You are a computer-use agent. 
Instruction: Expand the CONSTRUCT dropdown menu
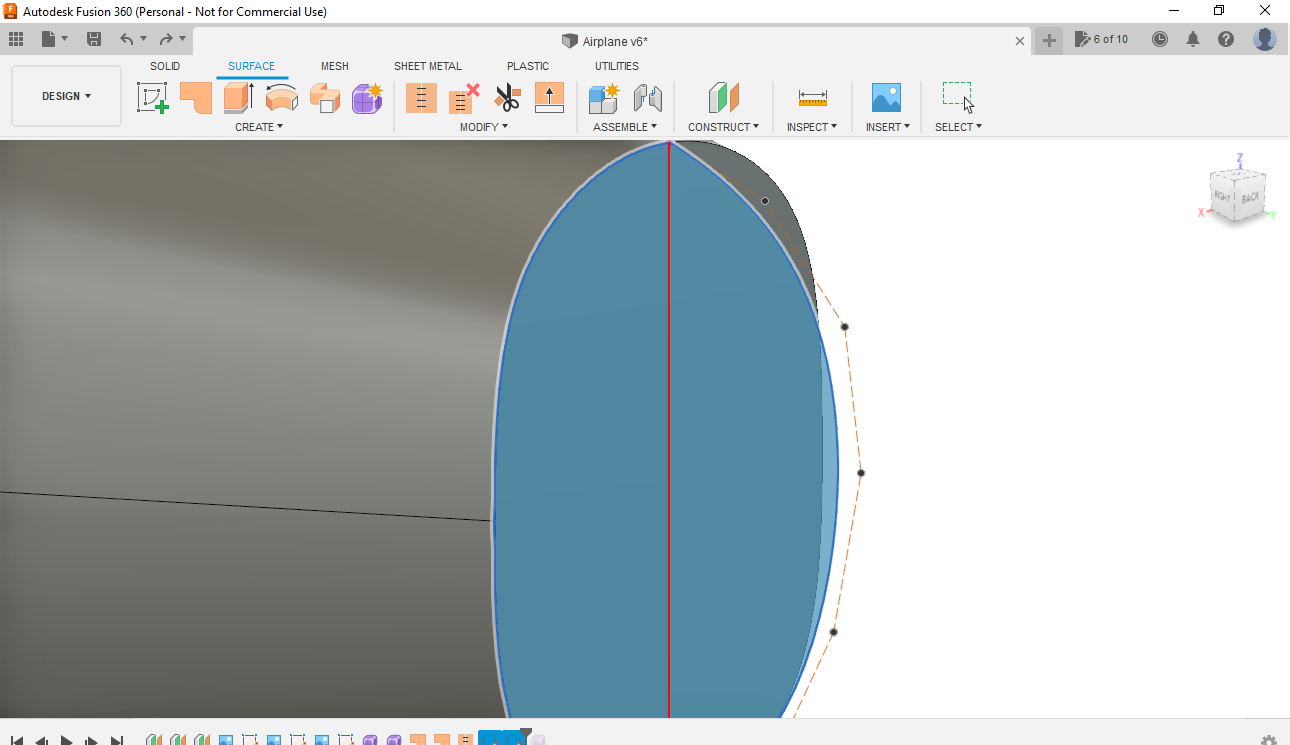click(723, 126)
